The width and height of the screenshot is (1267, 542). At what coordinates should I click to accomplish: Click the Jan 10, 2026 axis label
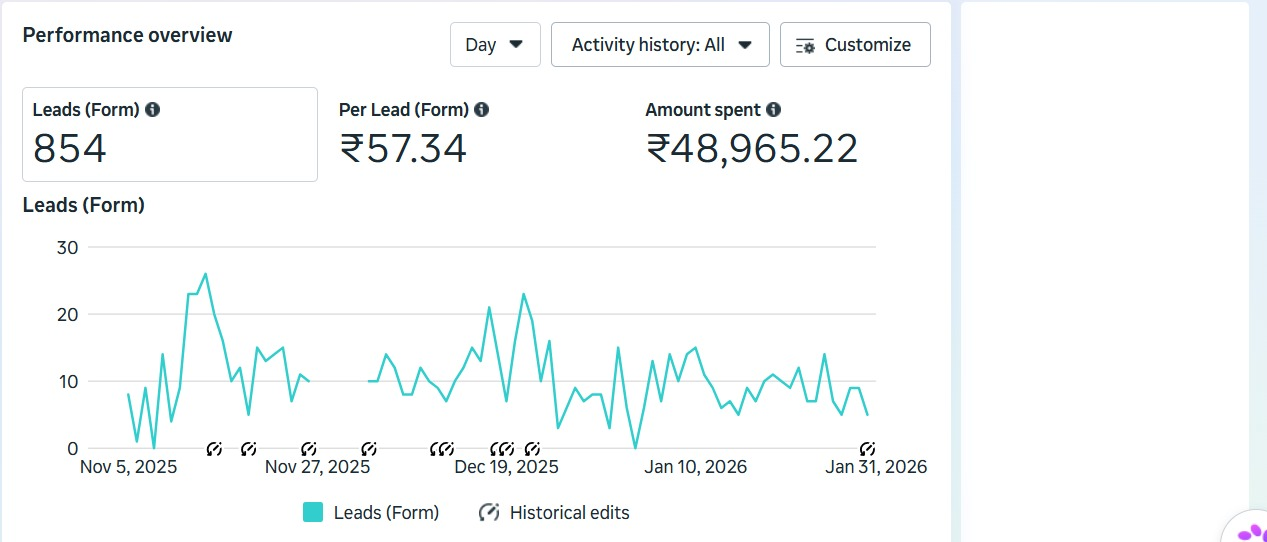(x=695, y=467)
